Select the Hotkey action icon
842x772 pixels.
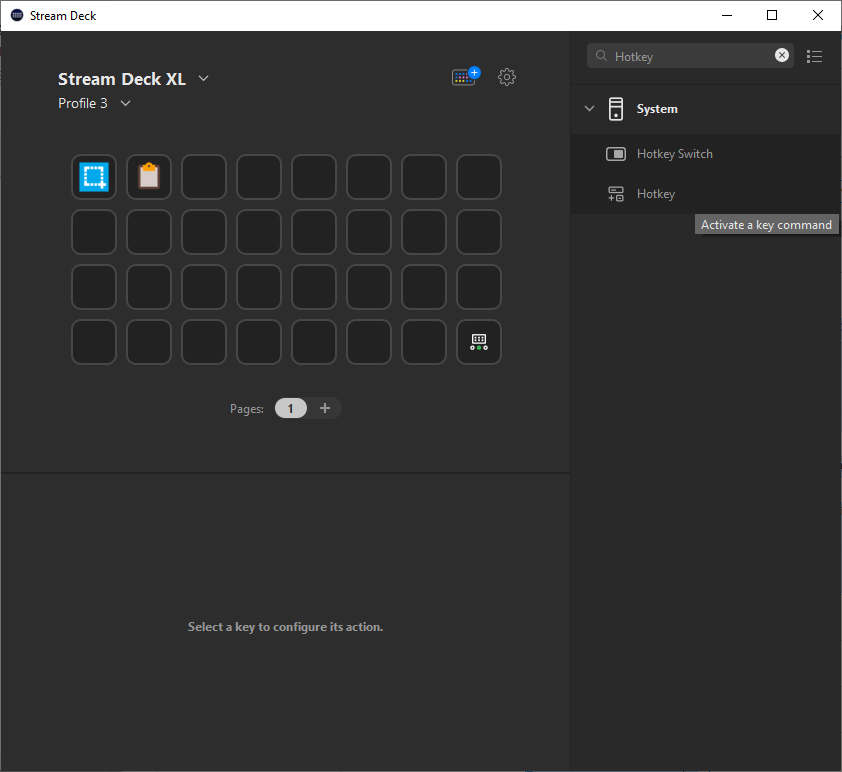coord(616,193)
